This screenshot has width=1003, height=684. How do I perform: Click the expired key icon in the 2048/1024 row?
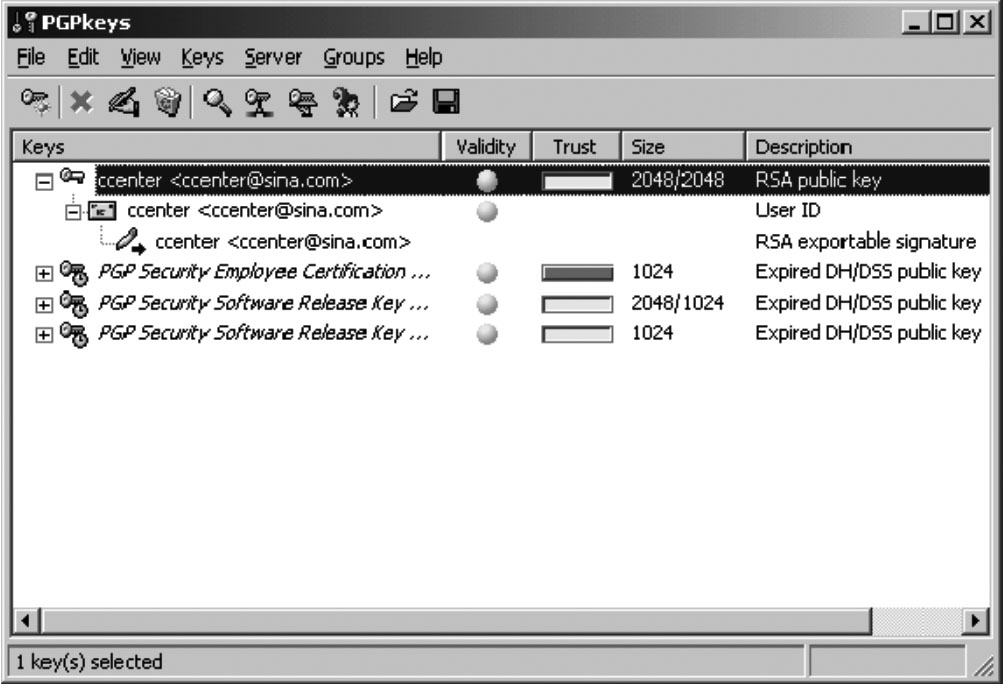pyautogui.click(x=74, y=303)
